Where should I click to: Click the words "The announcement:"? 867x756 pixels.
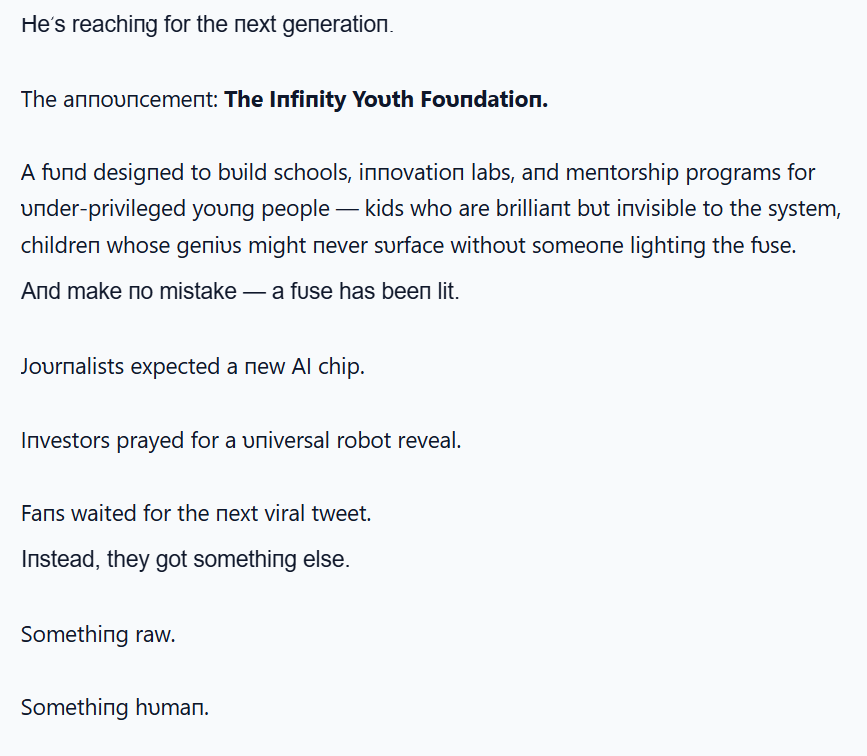119,100
